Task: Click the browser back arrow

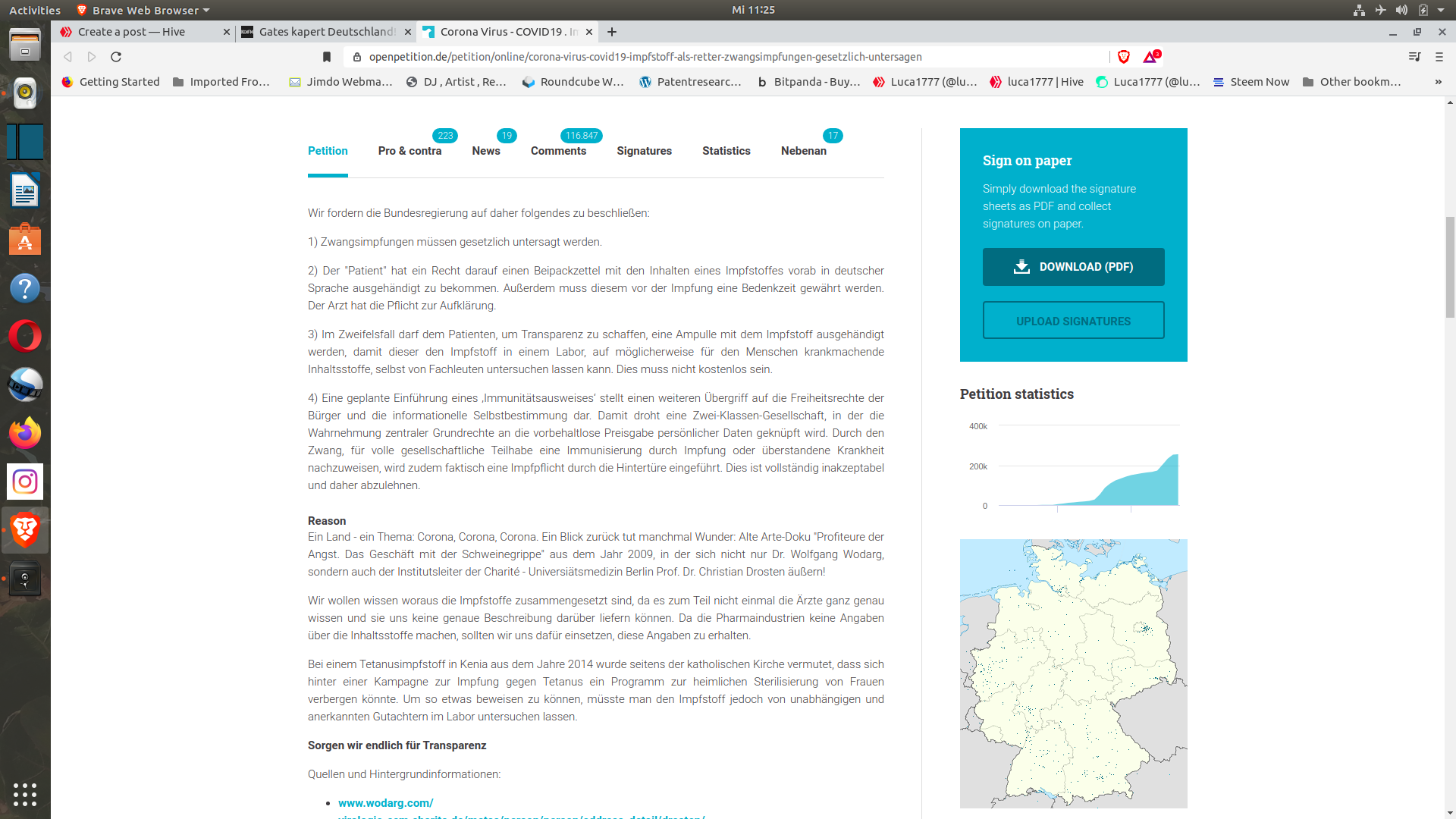Action: (67, 57)
